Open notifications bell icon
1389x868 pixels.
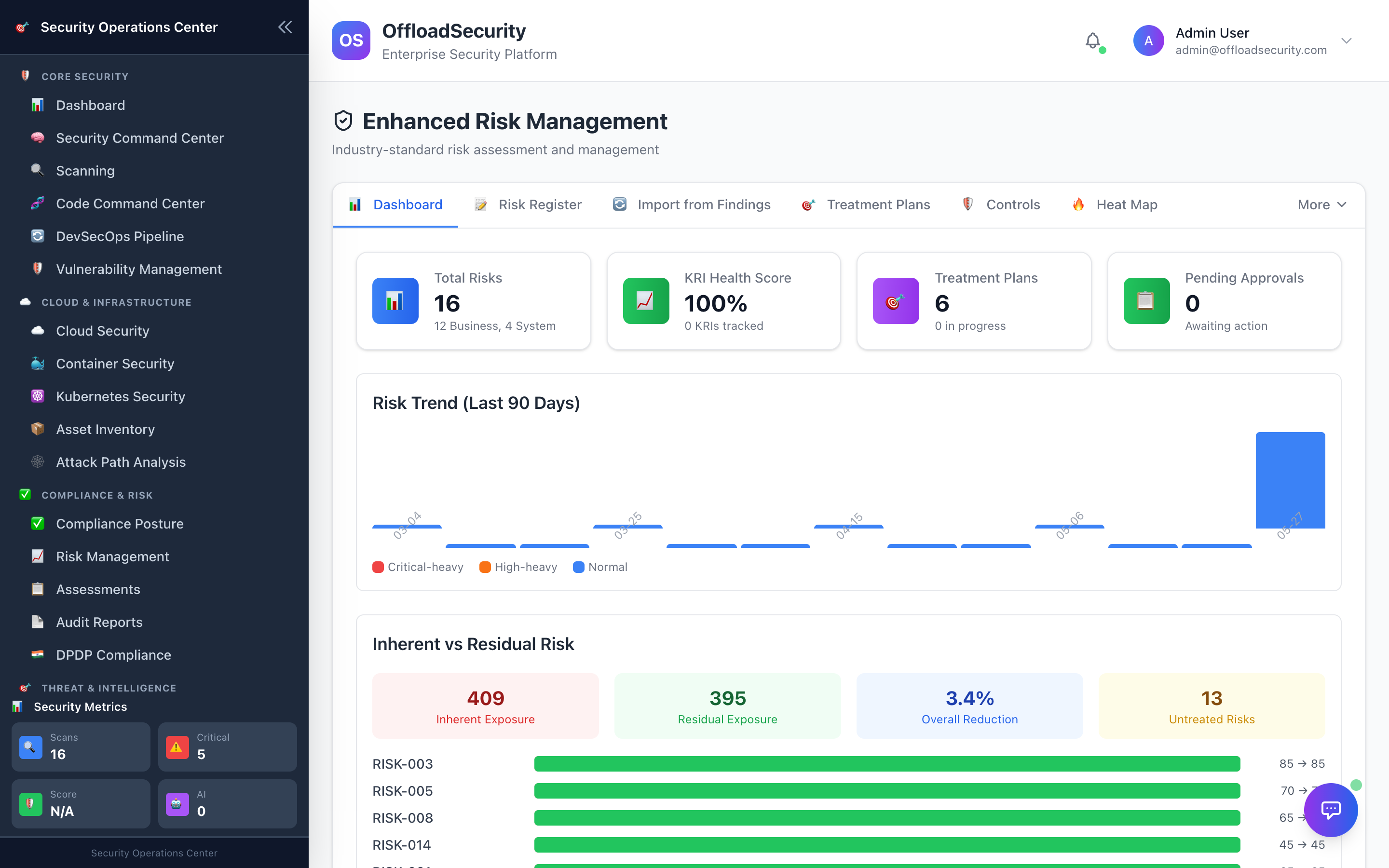[1093, 41]
